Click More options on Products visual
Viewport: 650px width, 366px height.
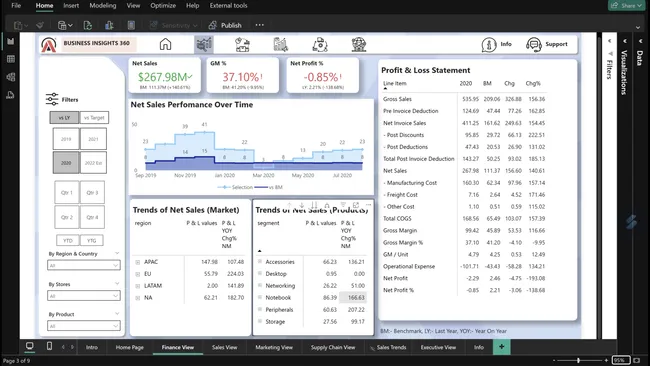pos(369,204)
